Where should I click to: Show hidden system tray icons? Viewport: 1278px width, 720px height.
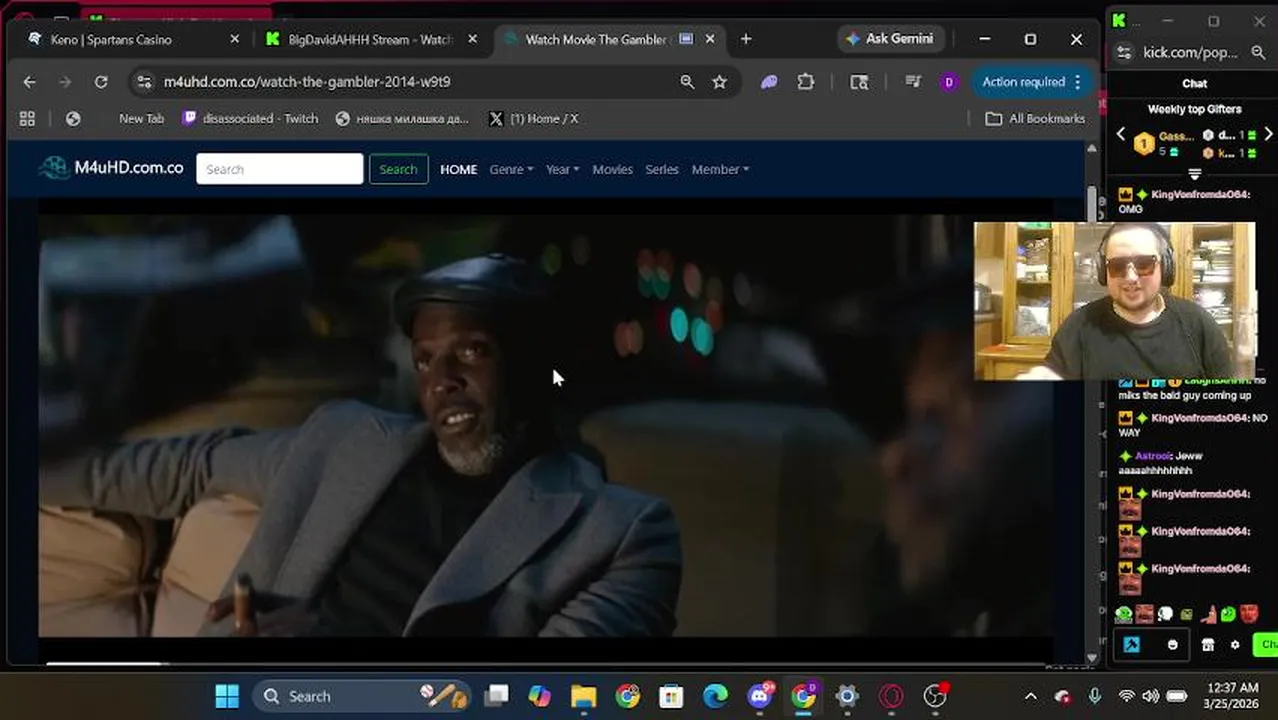[1031, 696]
